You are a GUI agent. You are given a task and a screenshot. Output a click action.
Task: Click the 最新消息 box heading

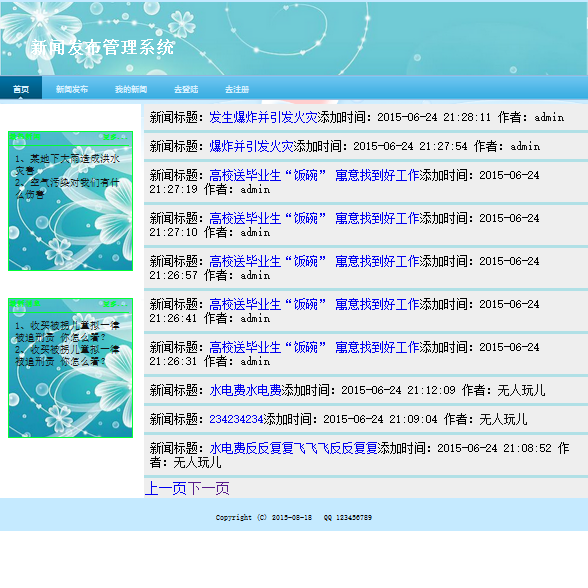point(25,304)
